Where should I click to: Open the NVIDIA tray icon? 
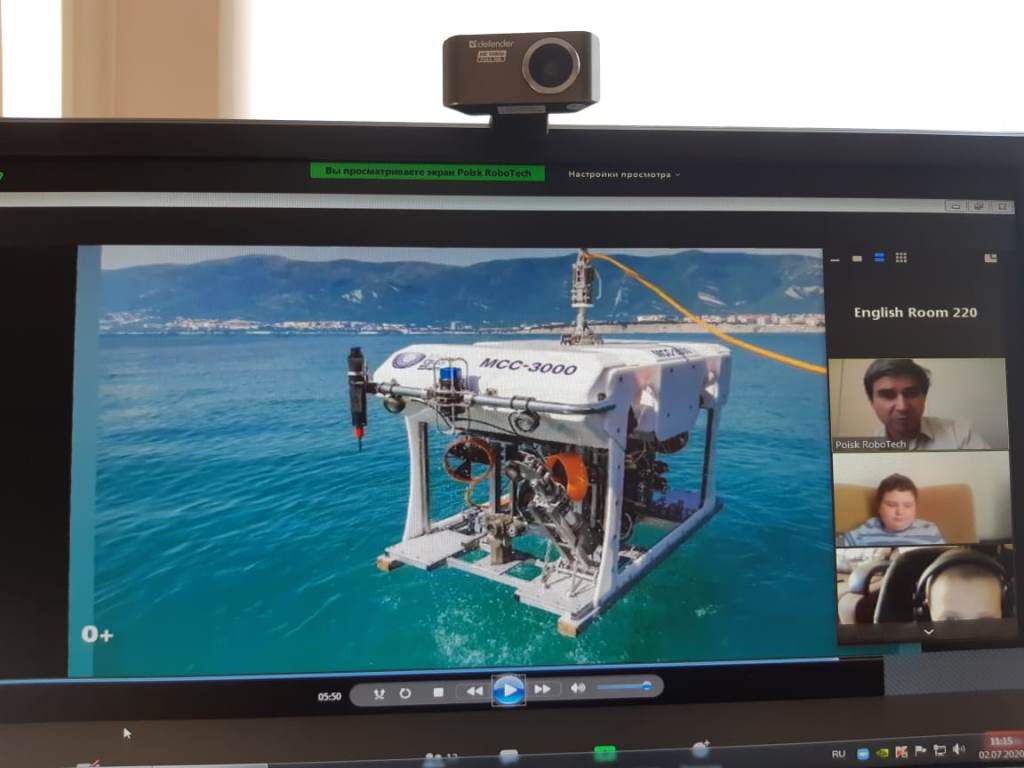[881, 753]
